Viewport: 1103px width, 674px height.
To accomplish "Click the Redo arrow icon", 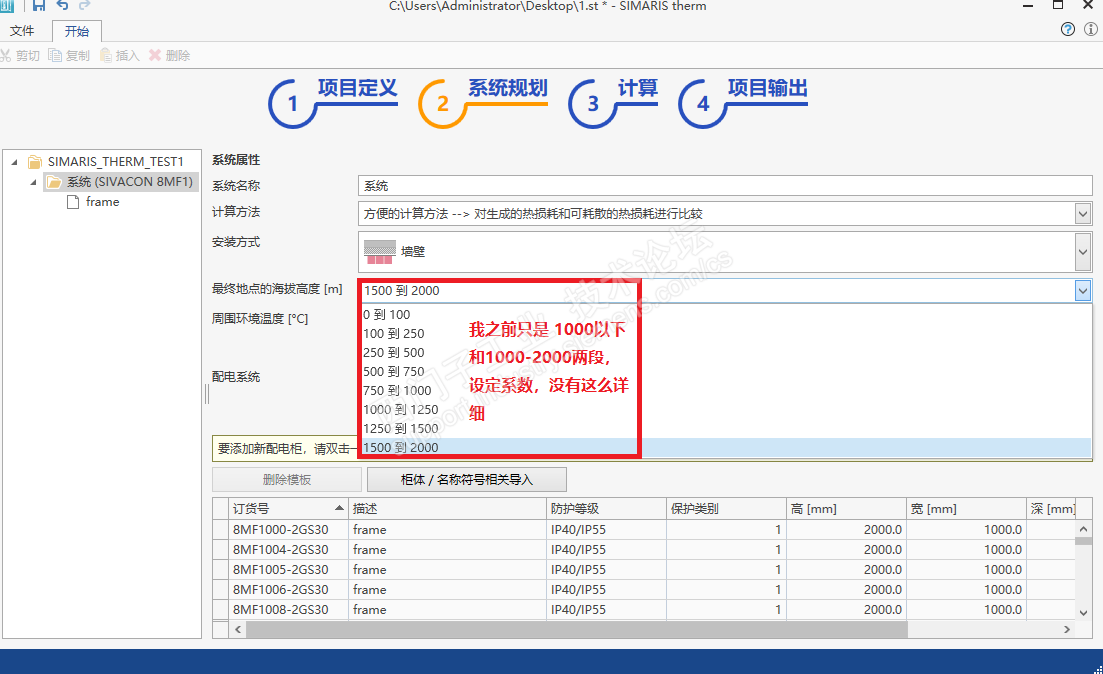I will click(x=85, y=6).
